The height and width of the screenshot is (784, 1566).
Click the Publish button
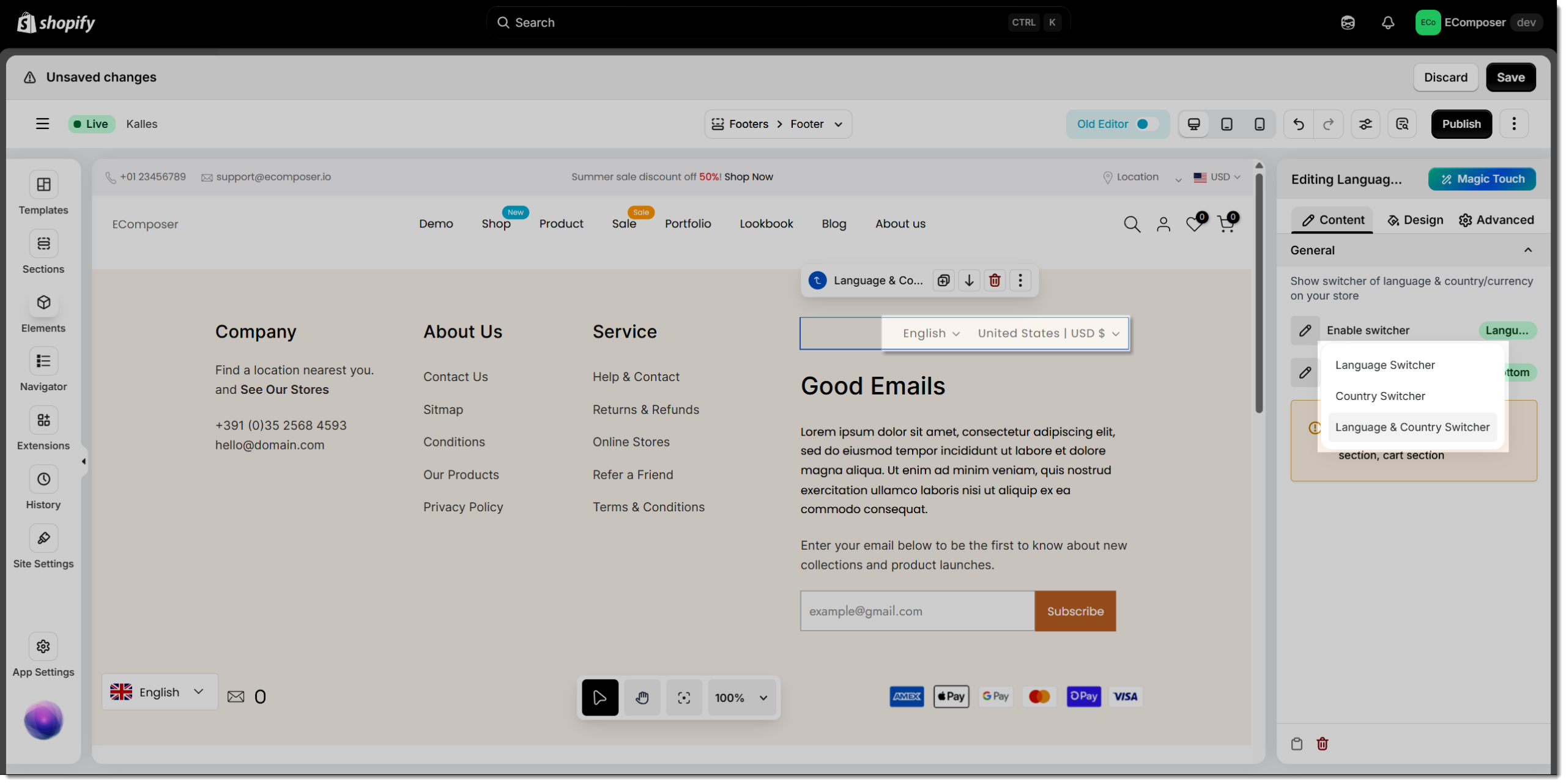(1461, 124)
